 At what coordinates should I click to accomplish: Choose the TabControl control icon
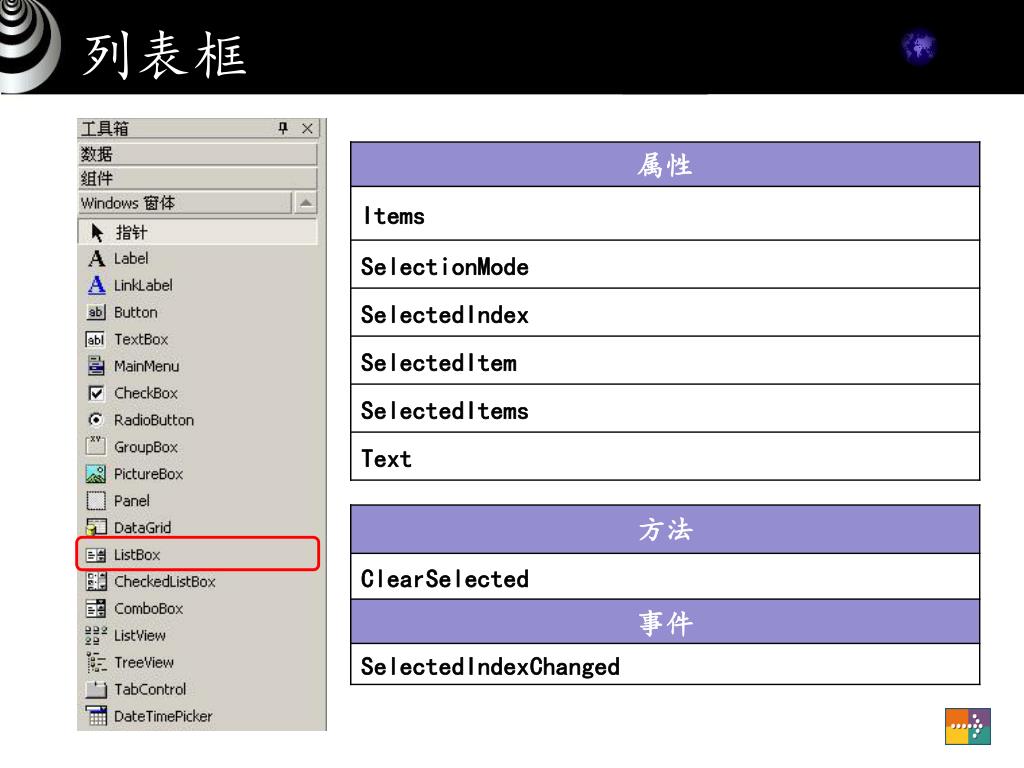[96, 689]
